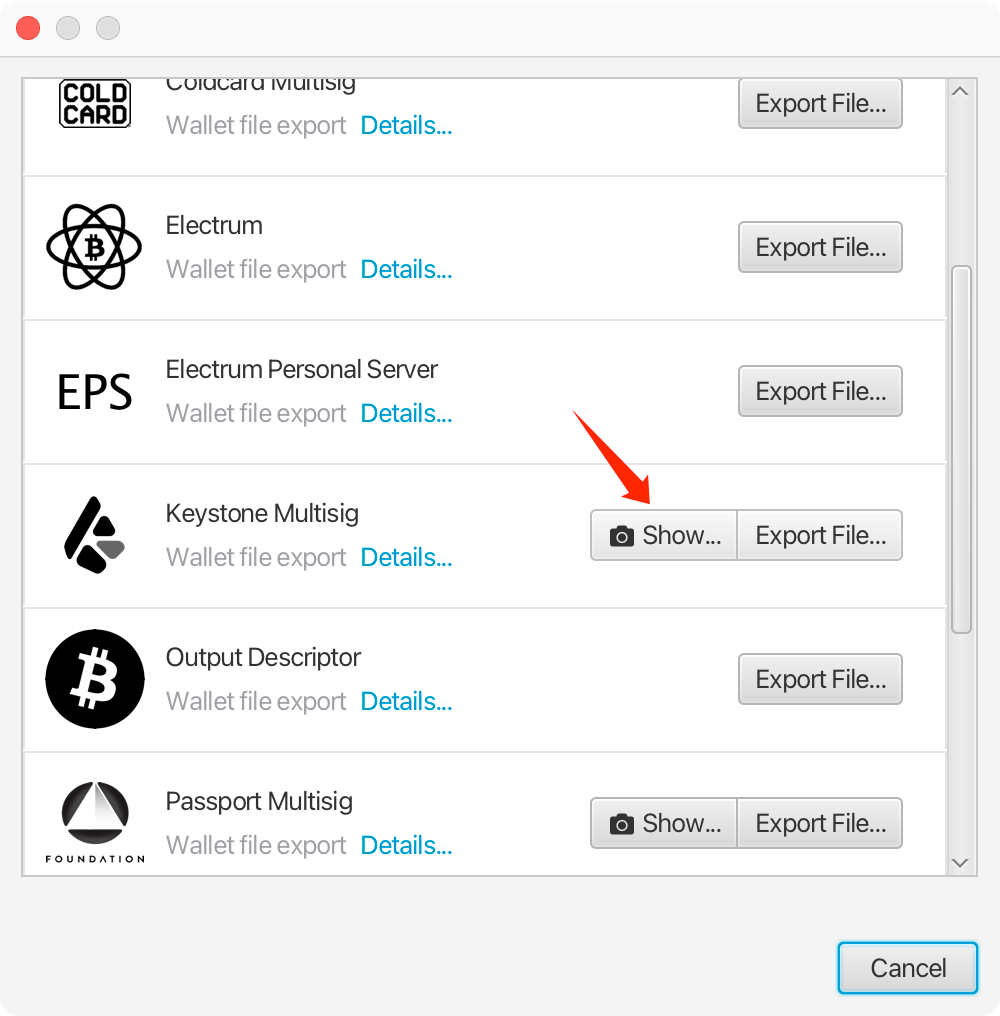Click the scrollbar up arrow
Image resolution: width=1000 pixels, height=1016 pixels.
960,91
